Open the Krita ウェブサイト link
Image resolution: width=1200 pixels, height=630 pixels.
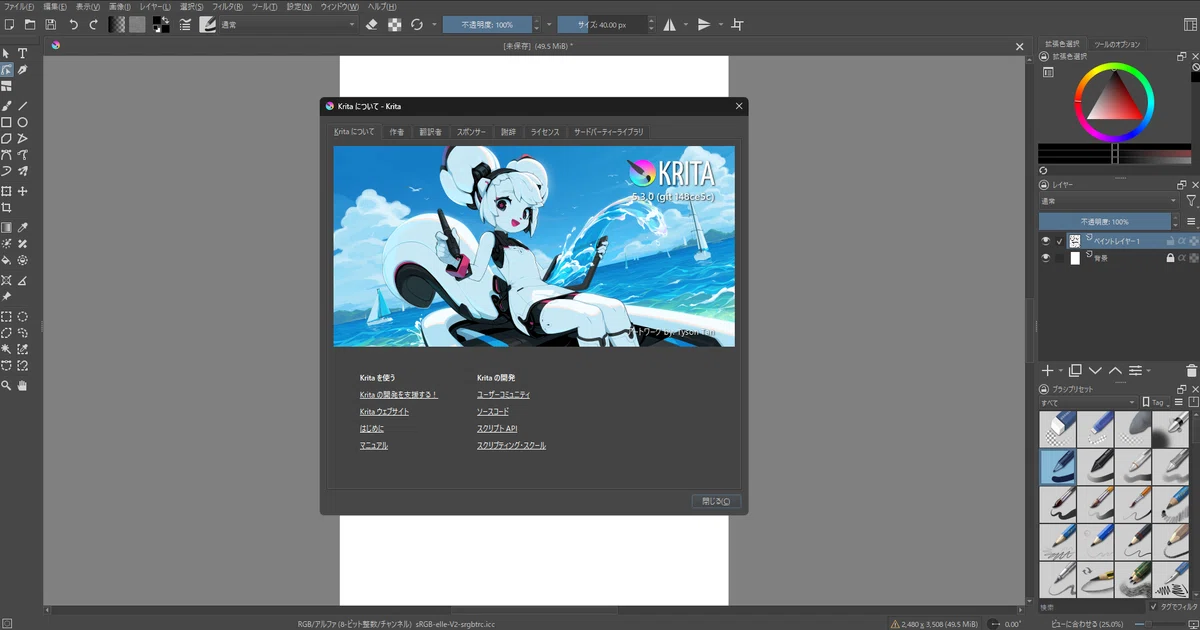[x=384, y=411]
